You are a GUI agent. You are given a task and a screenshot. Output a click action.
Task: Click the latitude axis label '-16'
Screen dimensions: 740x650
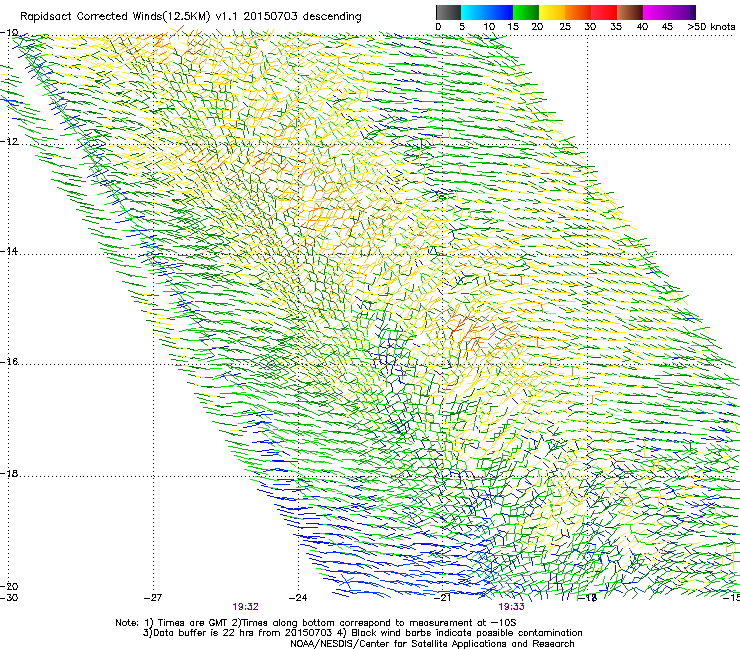click(9, 362)
